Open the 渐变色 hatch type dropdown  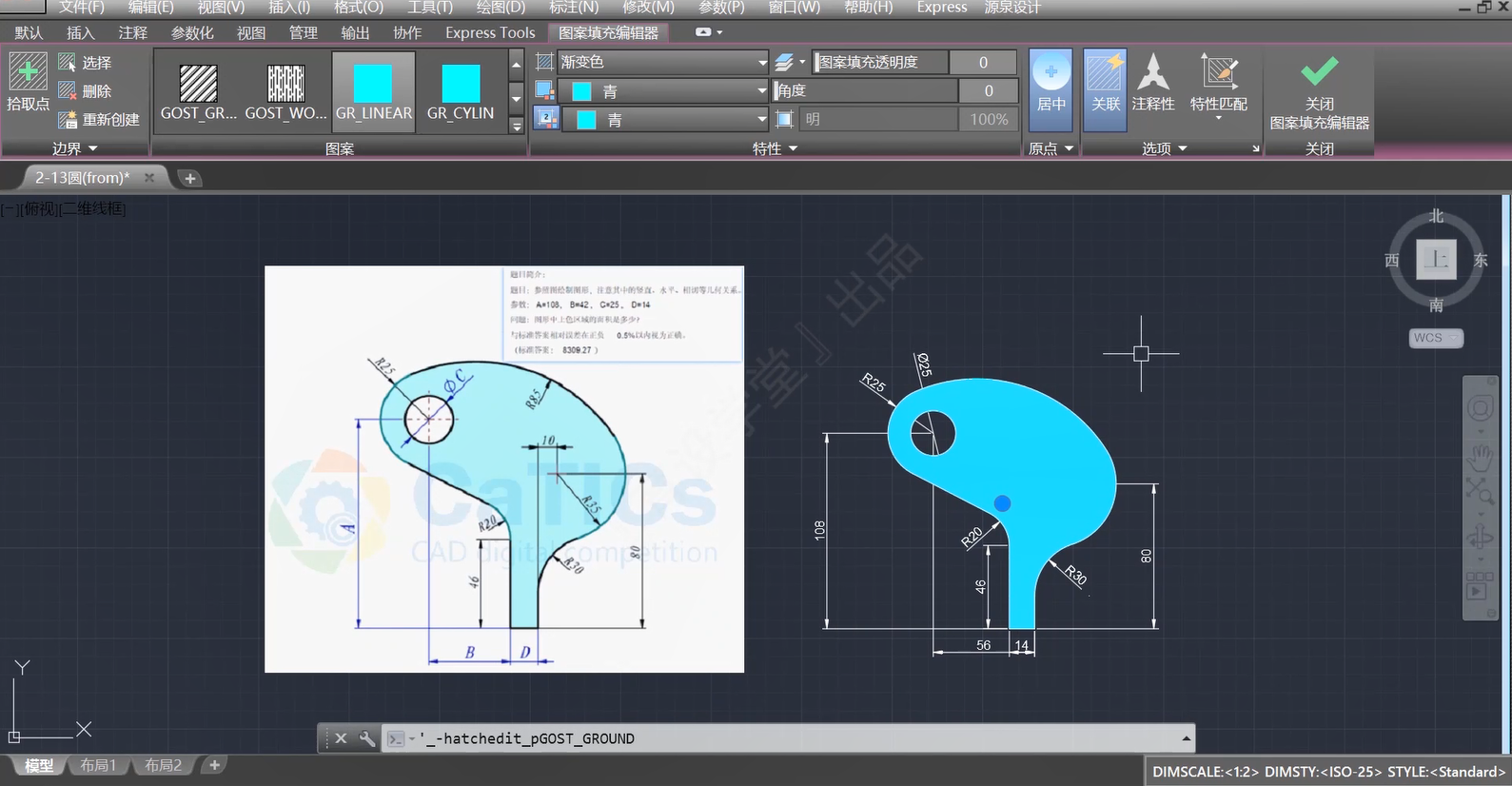pos(762,63)
